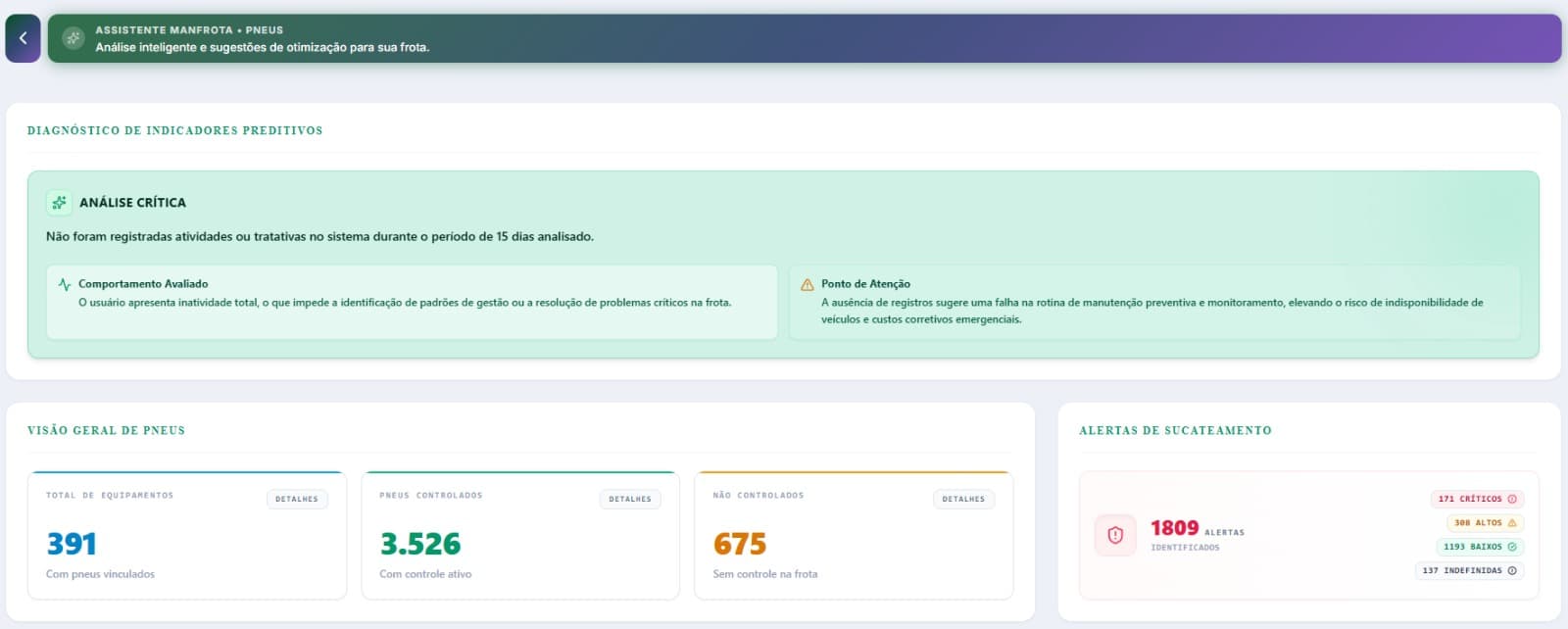The height and width of the screenshot is (629, 1568).
Task: Click the 1809 alerts number
Action: pos(1174,528)
